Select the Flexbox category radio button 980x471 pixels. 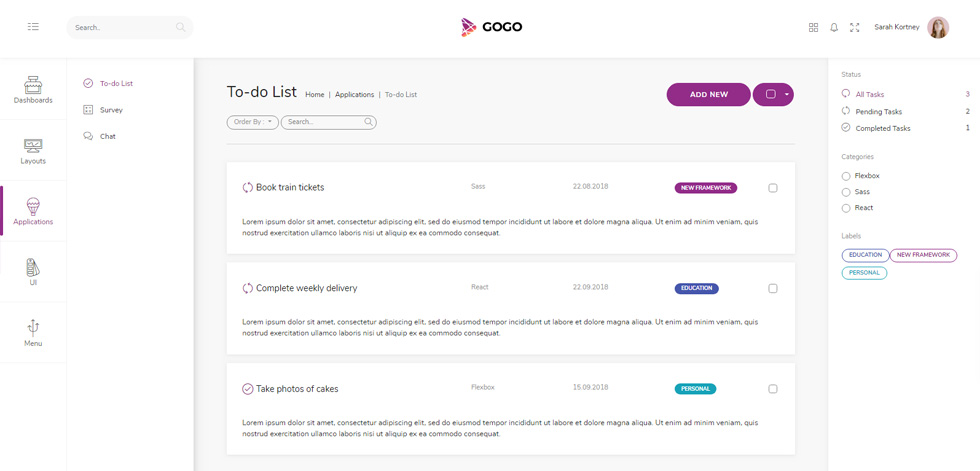tap(846, 176)
